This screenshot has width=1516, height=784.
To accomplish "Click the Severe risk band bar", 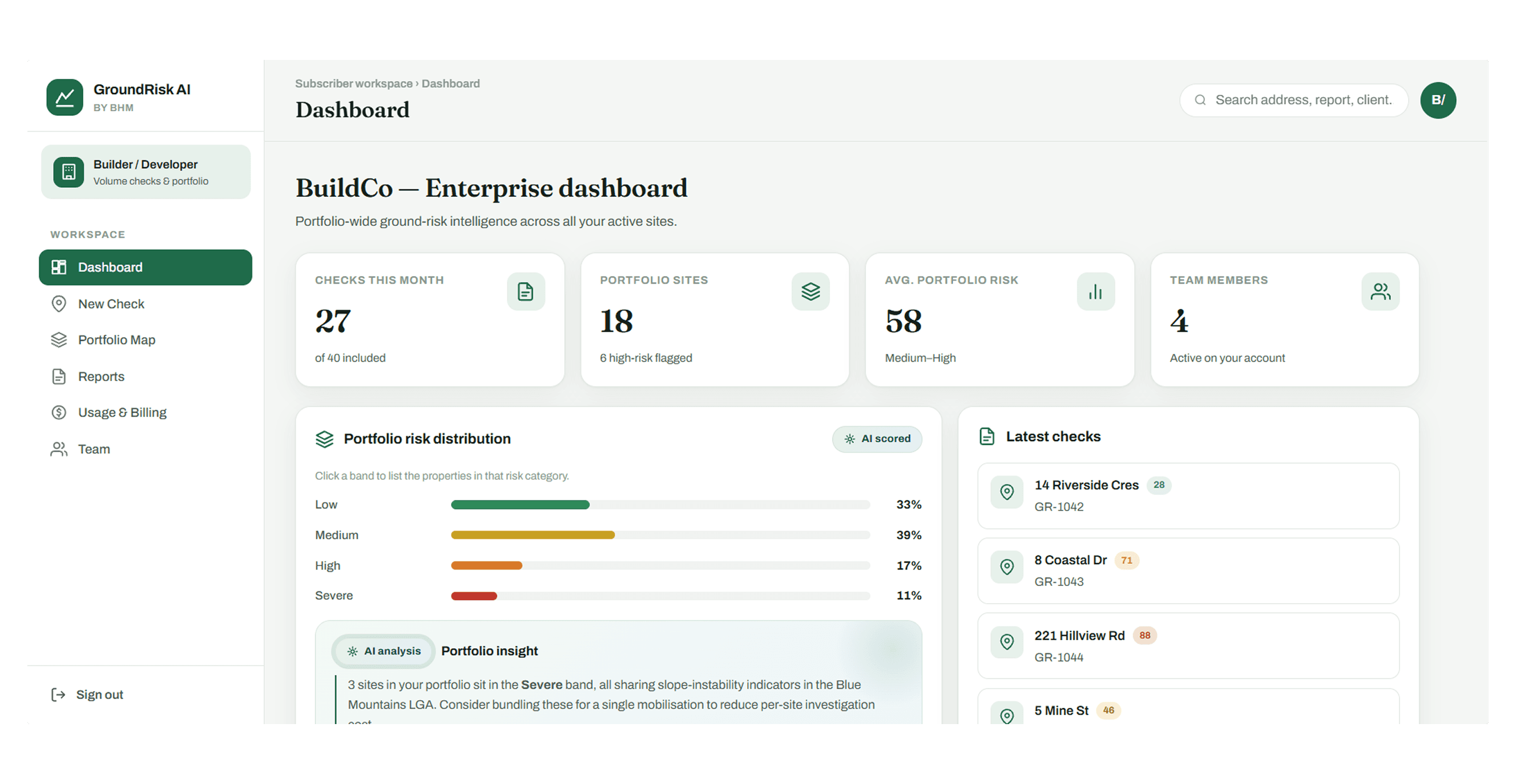I will (660, 596).
